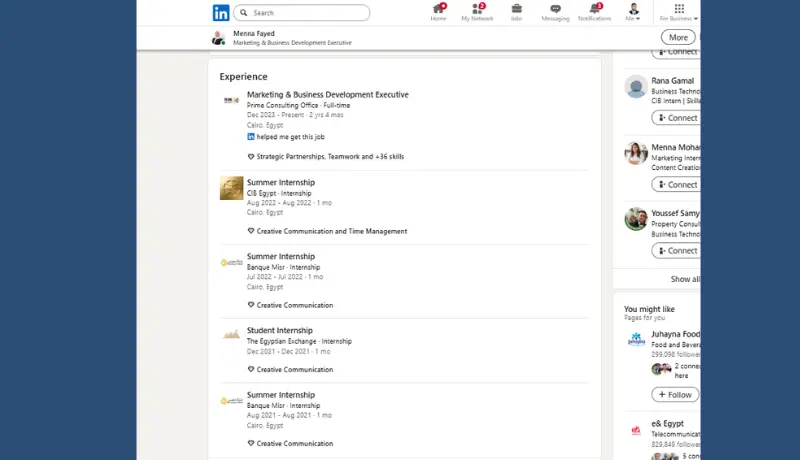This screenshot has height=460, width=800.
Task: Open Rana Gamal name link
Action: pos(672,81)
